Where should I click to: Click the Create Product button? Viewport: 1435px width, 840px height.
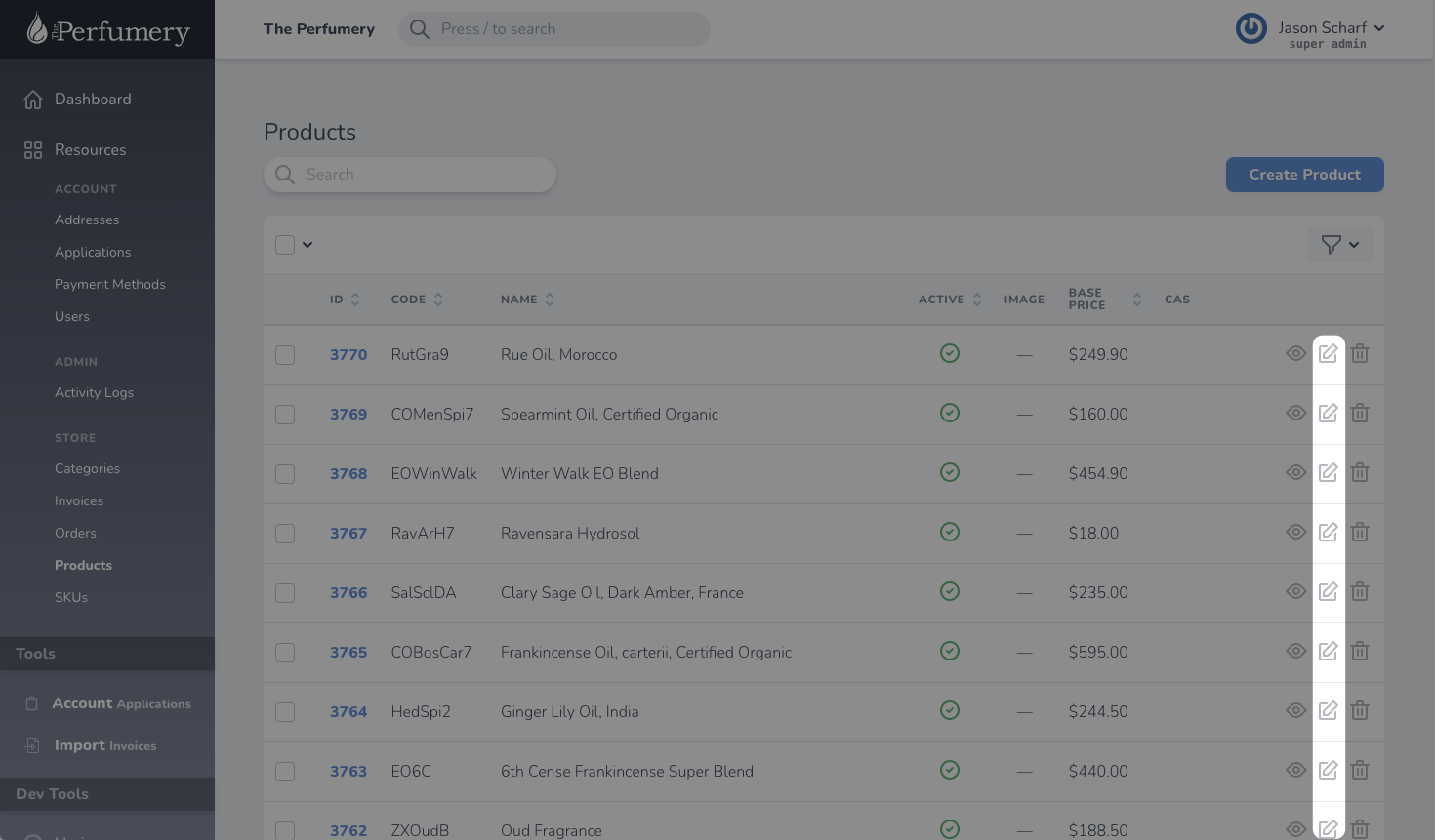coord(1304,175)
